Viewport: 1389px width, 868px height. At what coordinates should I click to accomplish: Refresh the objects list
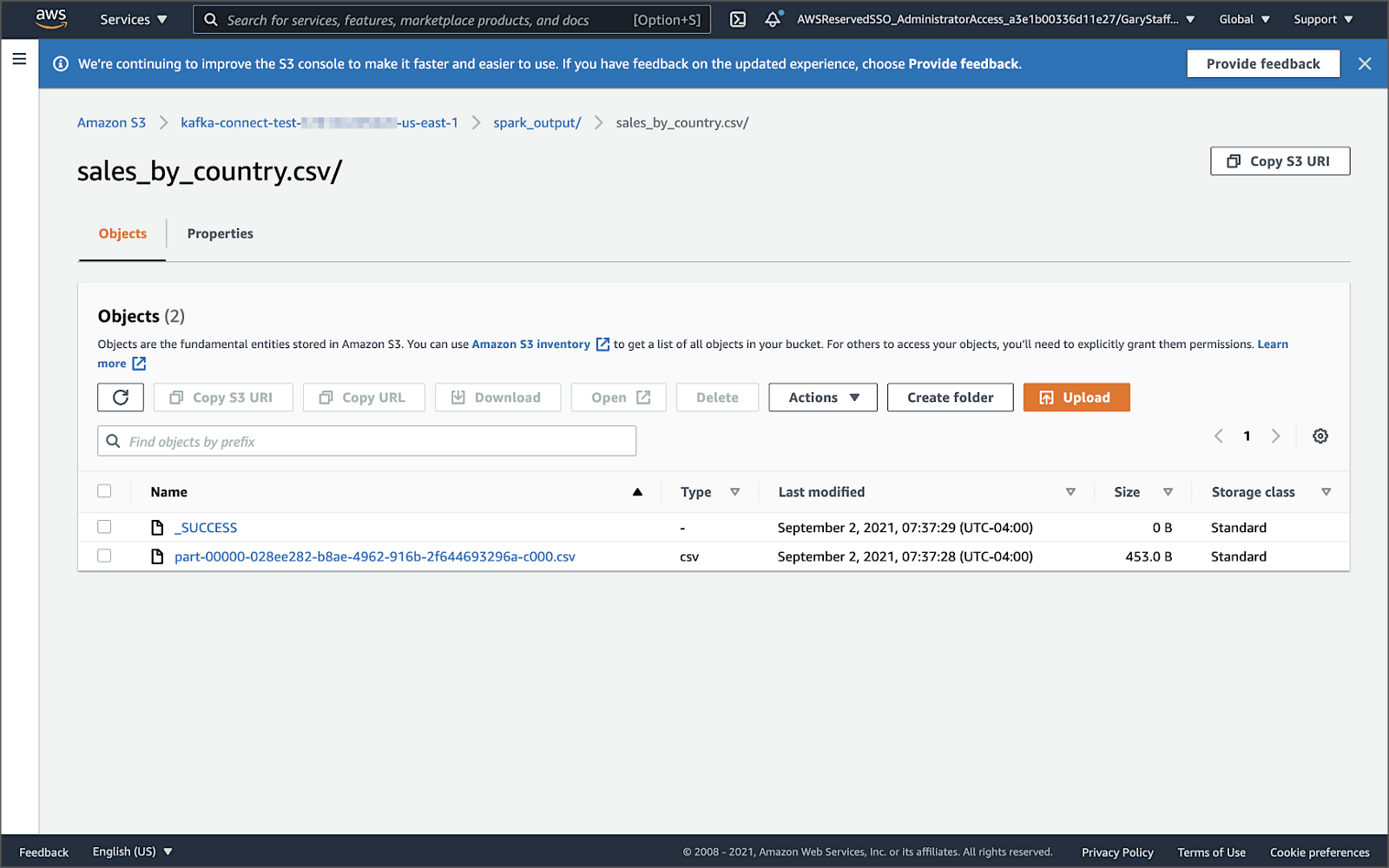tap(121, 398)
